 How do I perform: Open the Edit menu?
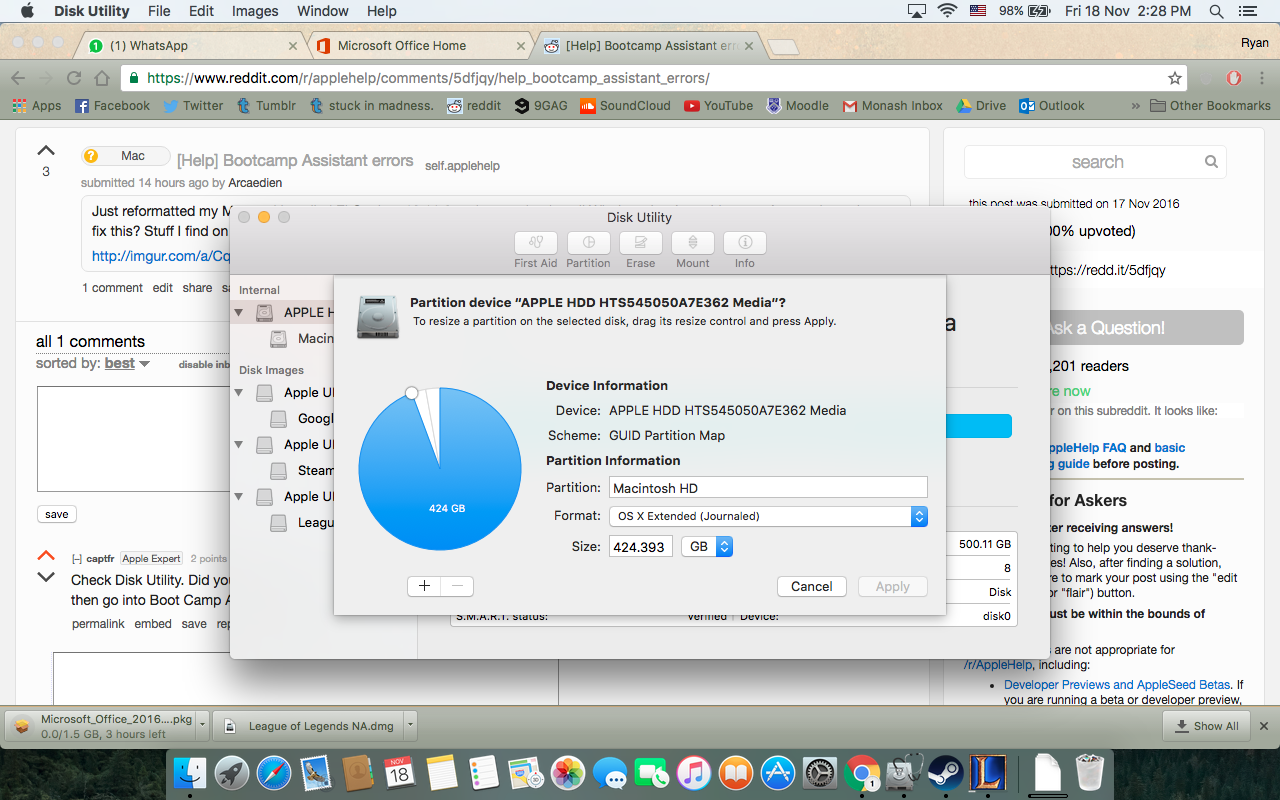tap(202, 11)
